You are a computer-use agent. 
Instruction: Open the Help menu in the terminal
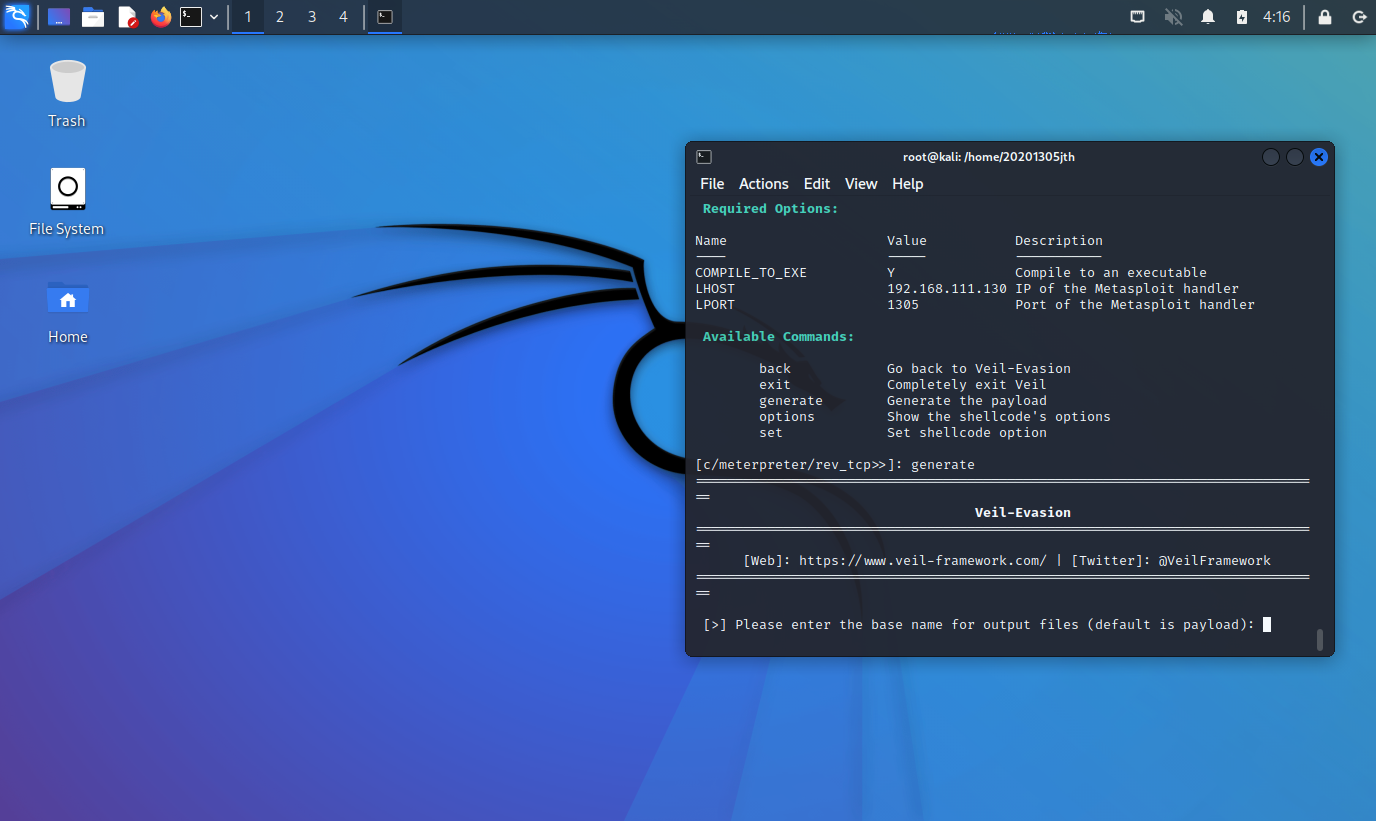[908, 184]
